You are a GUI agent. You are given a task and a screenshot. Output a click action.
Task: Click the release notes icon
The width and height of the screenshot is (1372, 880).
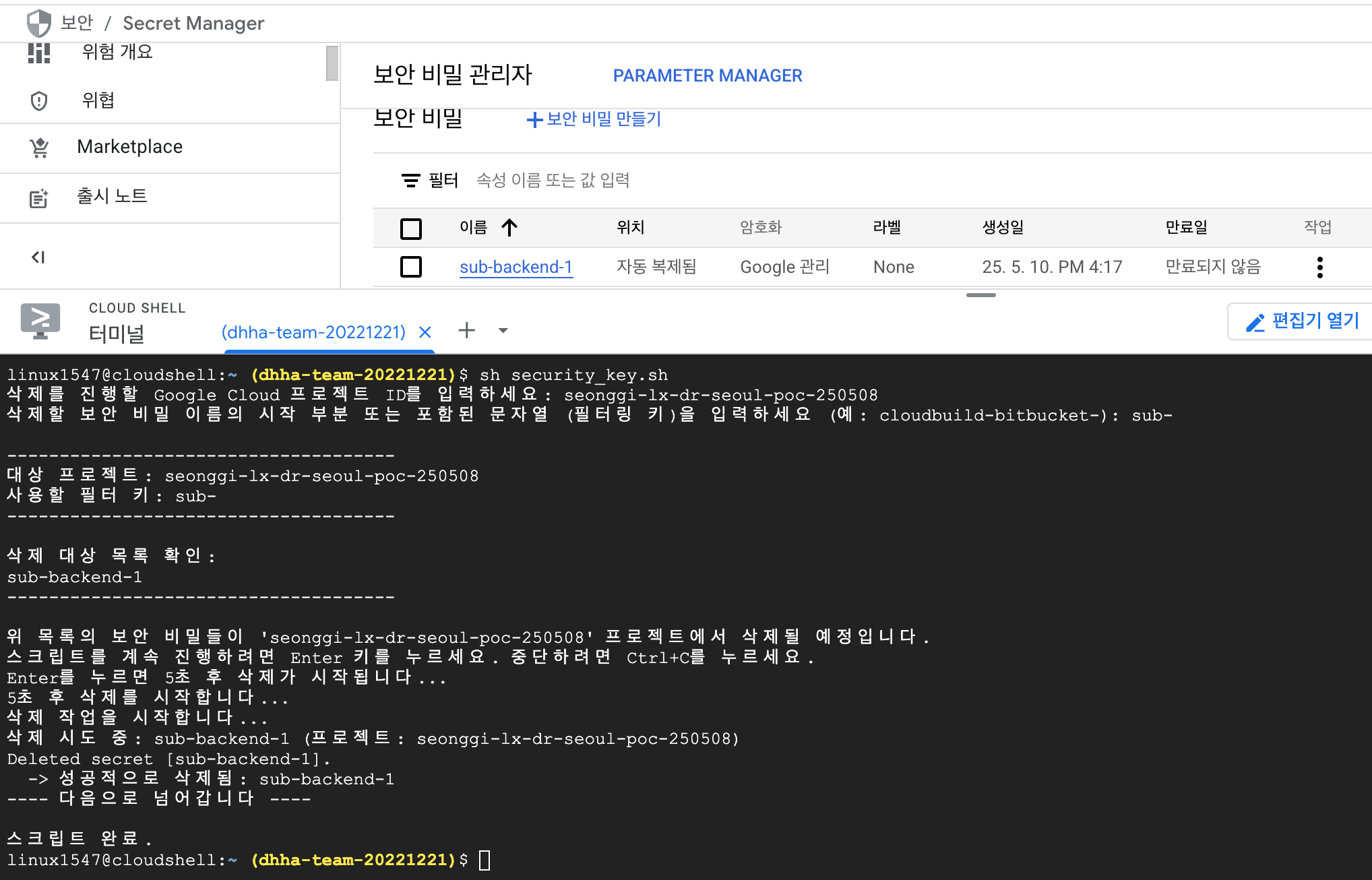click(39, 197)
